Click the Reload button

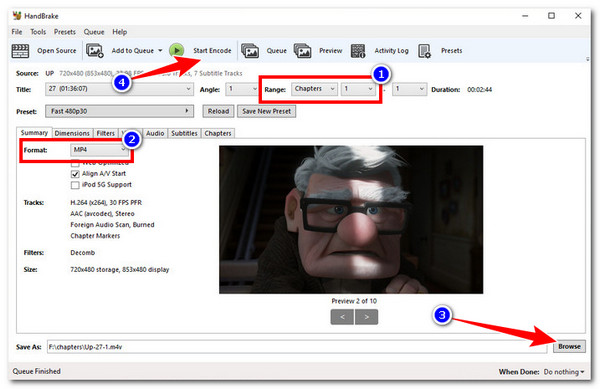218,111
